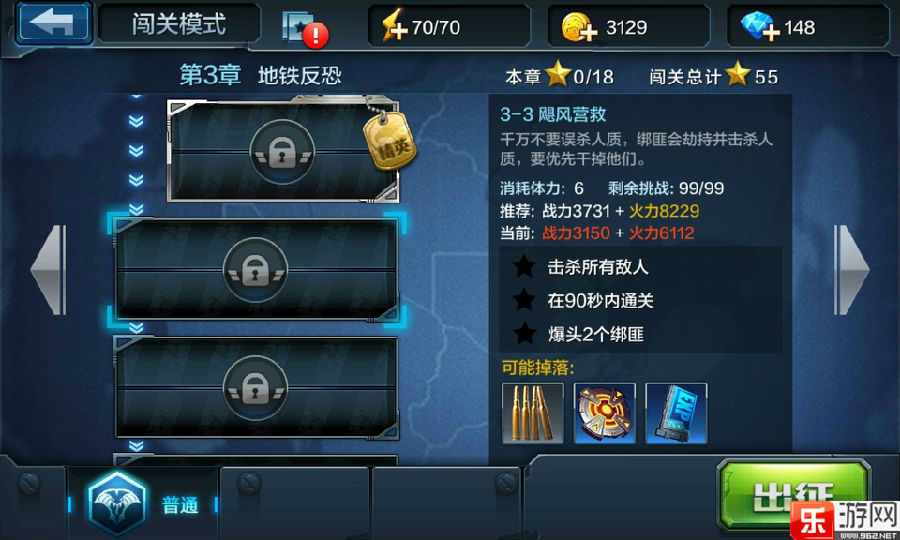Image resolution: width=900 pixels, height=540 pixels.
Task: Check the EXP card drop reward
Action: coord(676,413)
